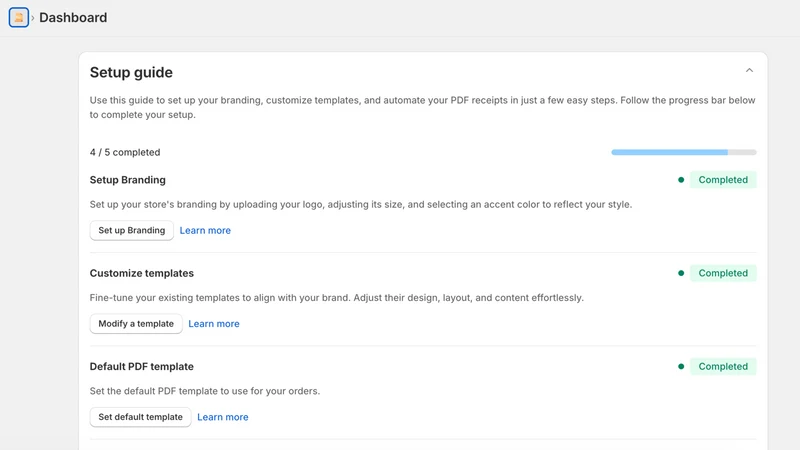Click the app logo icon beside Dashboard
This screenshot has width=800, height=450.
[19, 18]
